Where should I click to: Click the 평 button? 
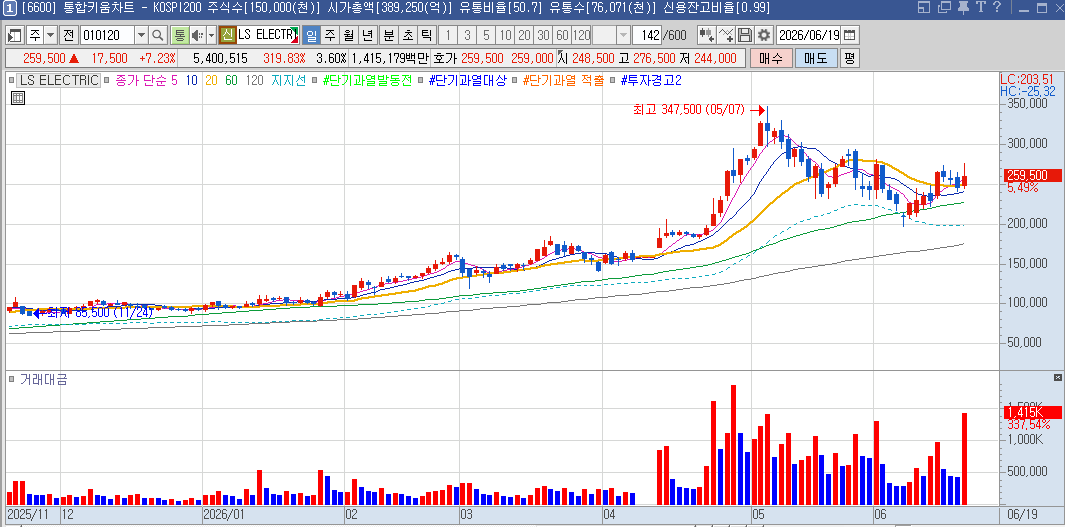850,58
